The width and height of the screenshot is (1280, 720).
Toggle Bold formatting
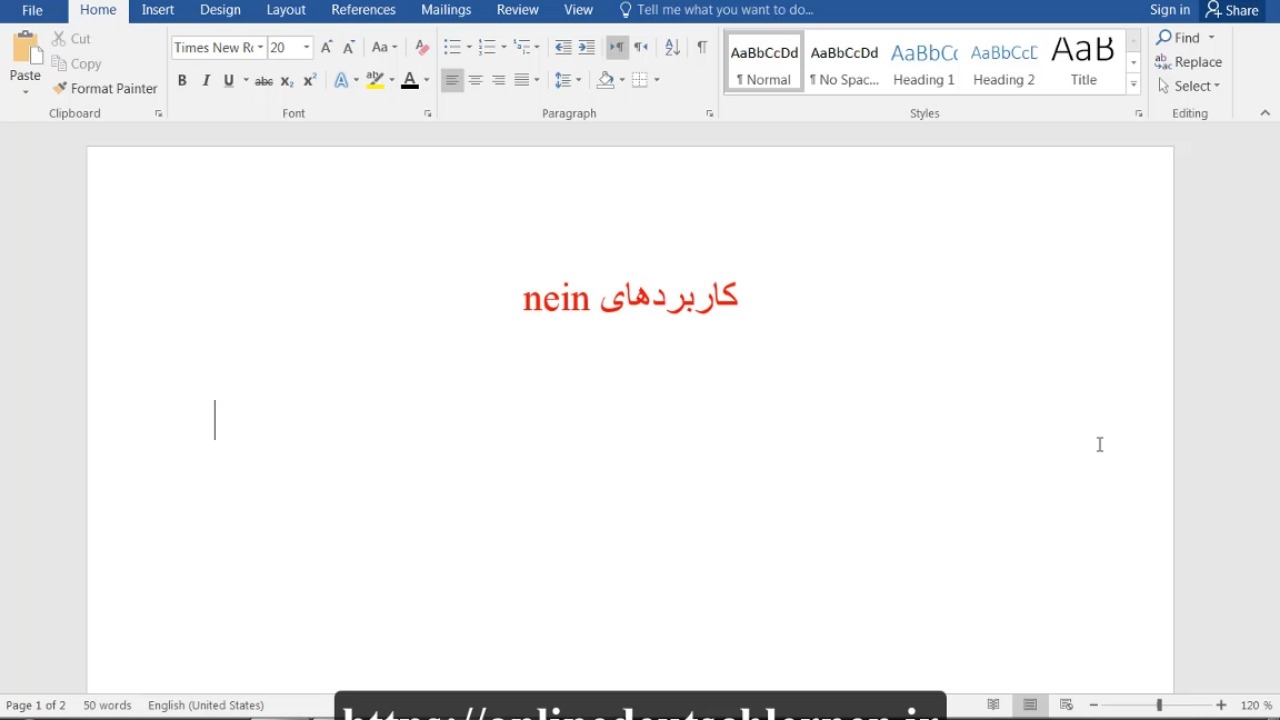[x=182, y=80]
